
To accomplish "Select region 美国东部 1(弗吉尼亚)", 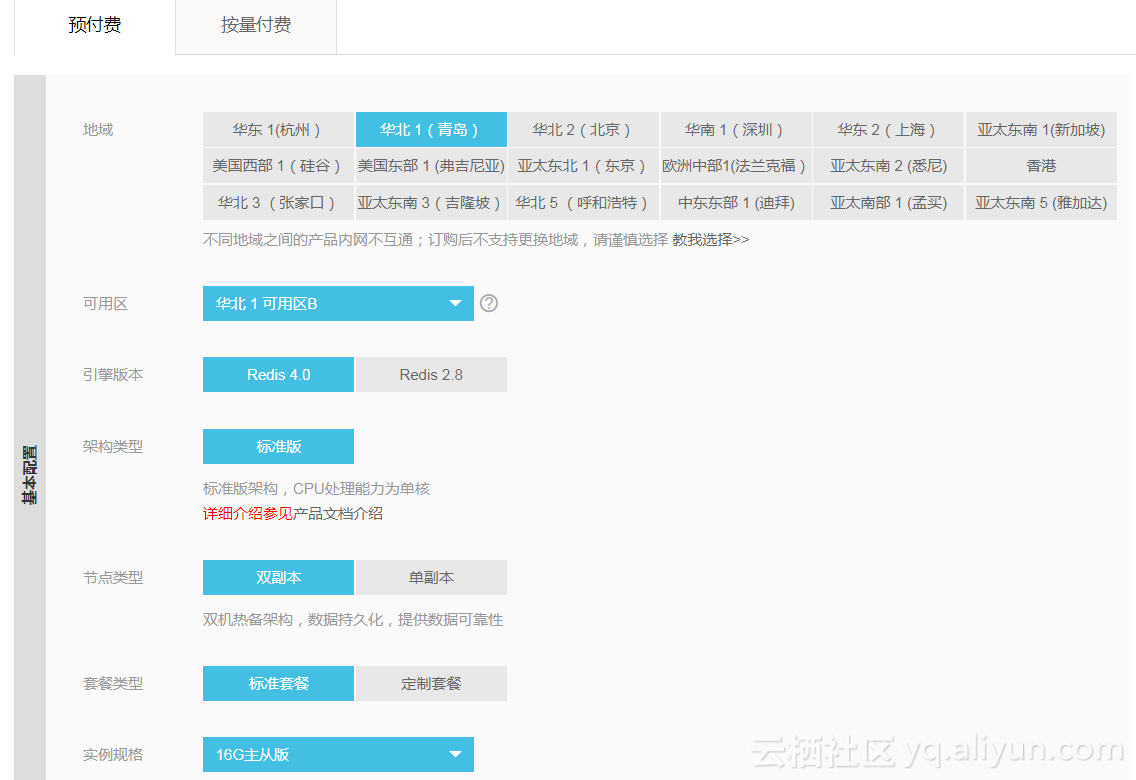I will coord(431,166).
